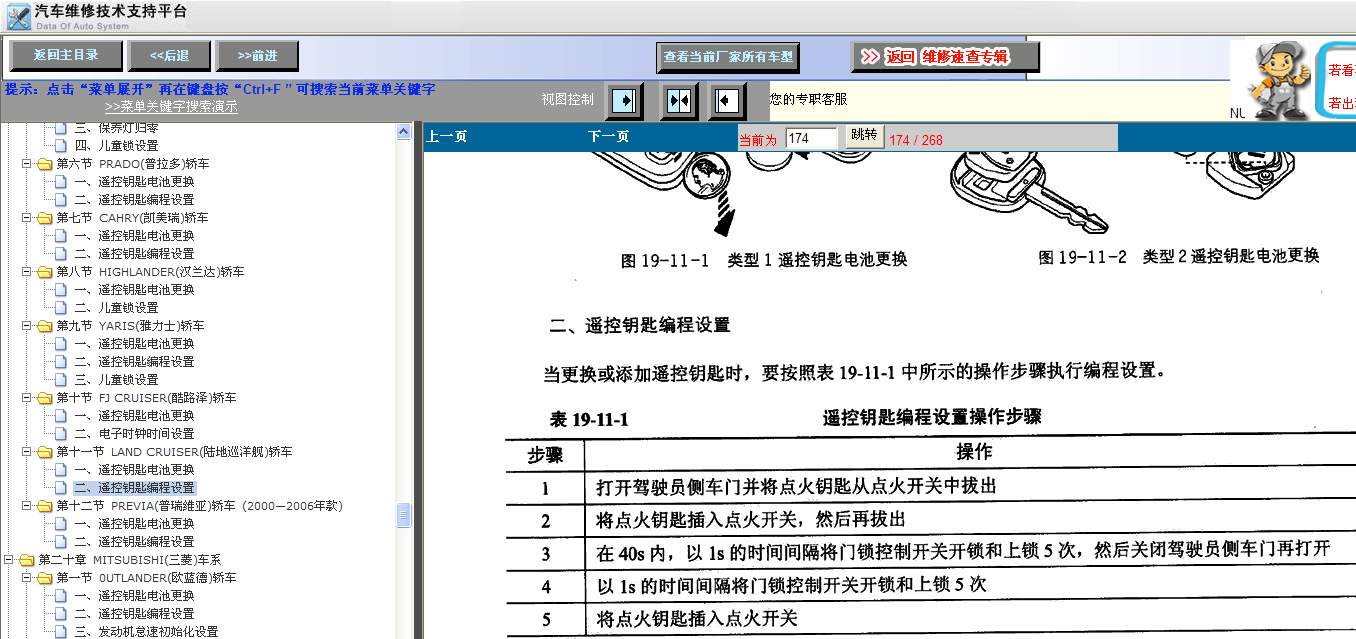The image size is (1356, 639).
Task: Open 一、遥控钥匙电池更换 under PRADO
Action: click(x=134, y=182)
